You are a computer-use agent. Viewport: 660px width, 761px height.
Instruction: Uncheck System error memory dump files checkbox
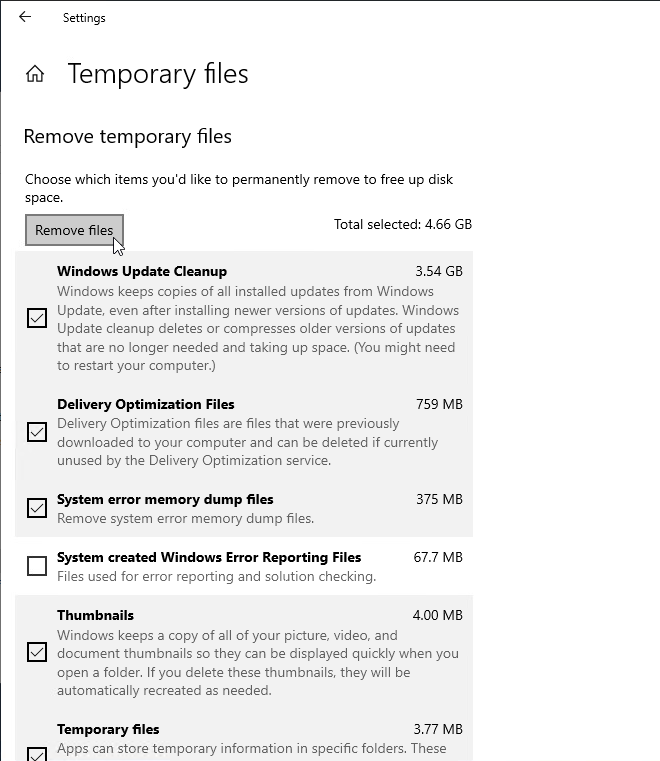37,508
